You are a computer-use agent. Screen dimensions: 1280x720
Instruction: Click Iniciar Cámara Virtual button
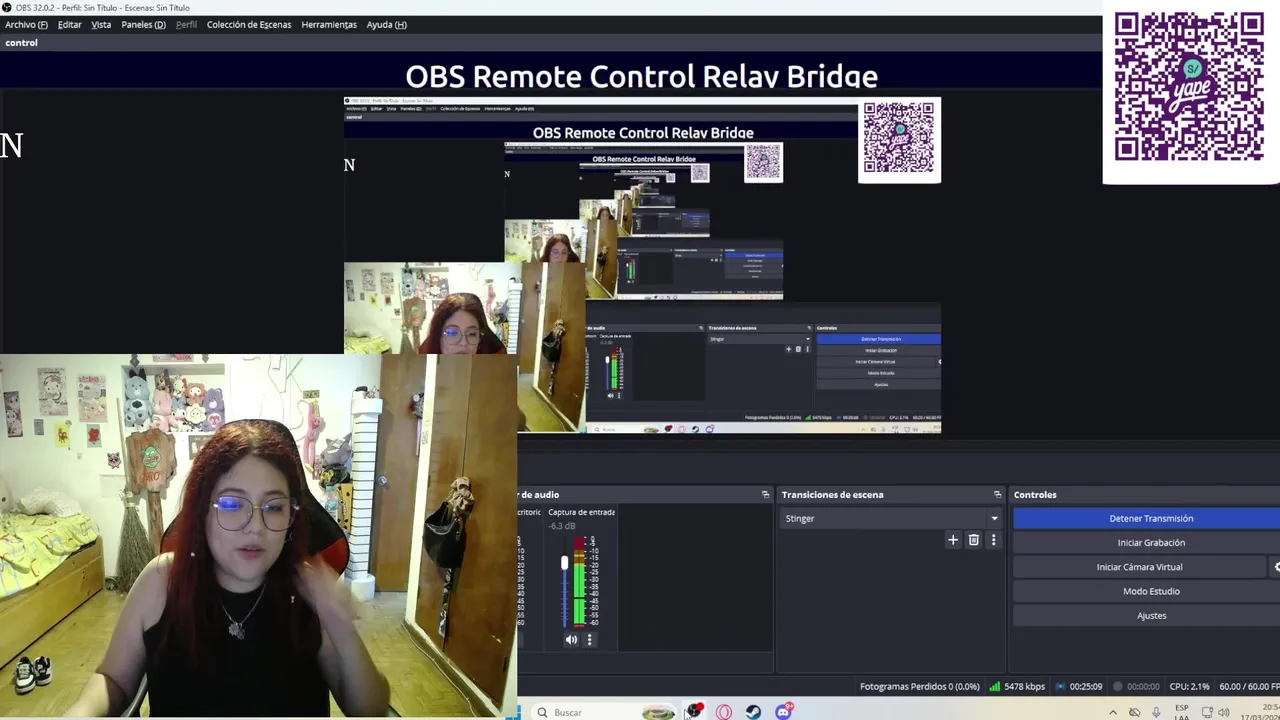1139,567
